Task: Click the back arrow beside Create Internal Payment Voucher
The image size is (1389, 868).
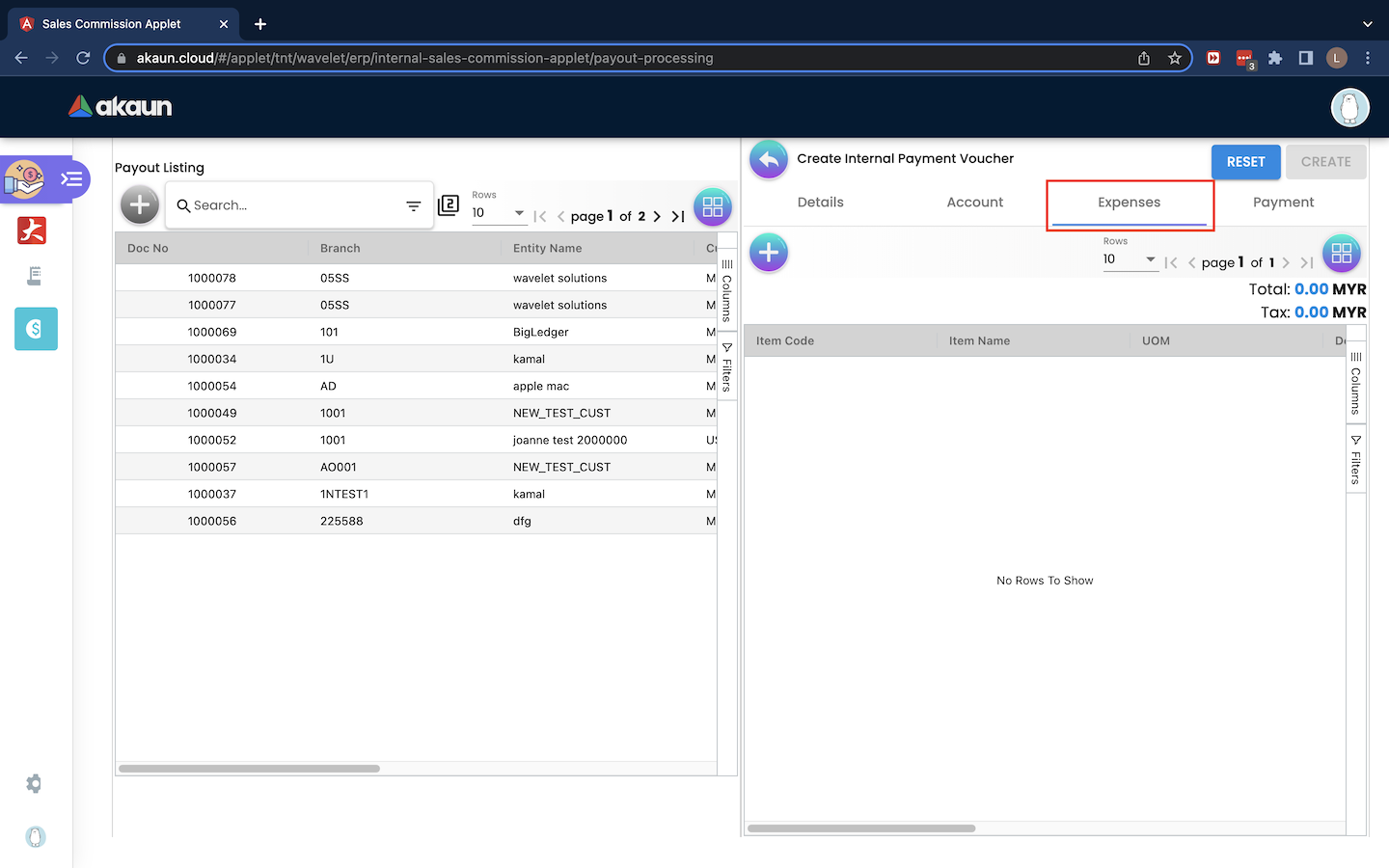Action: coord(769,160)
